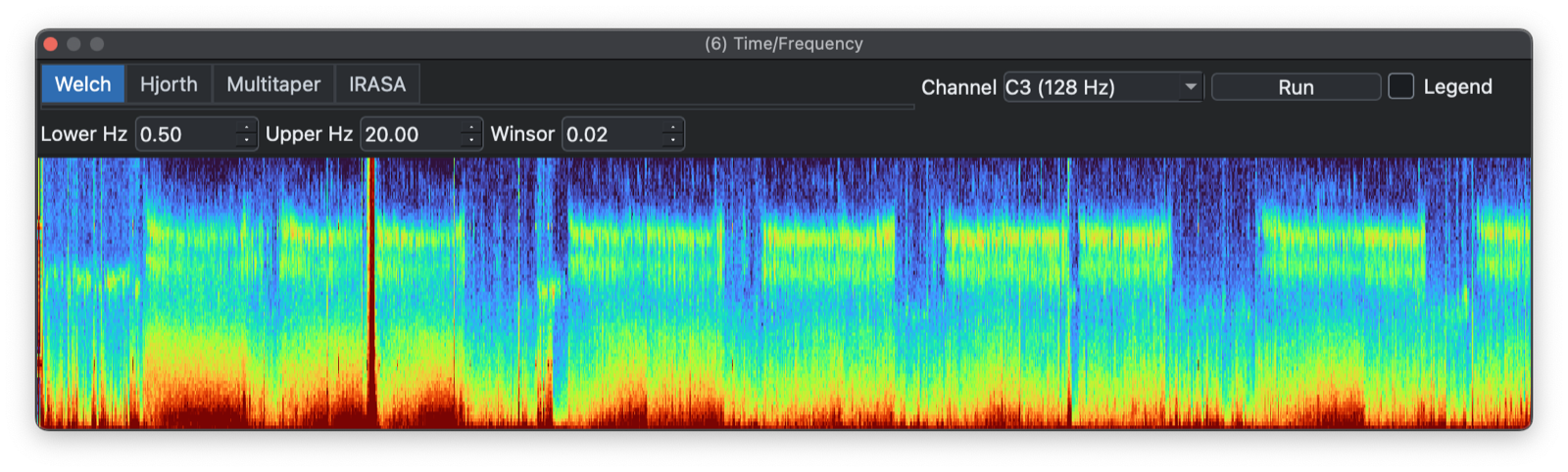
Task: Decrease Lower Hz with the down stepper arrow
Action: [x=247, y=141]
